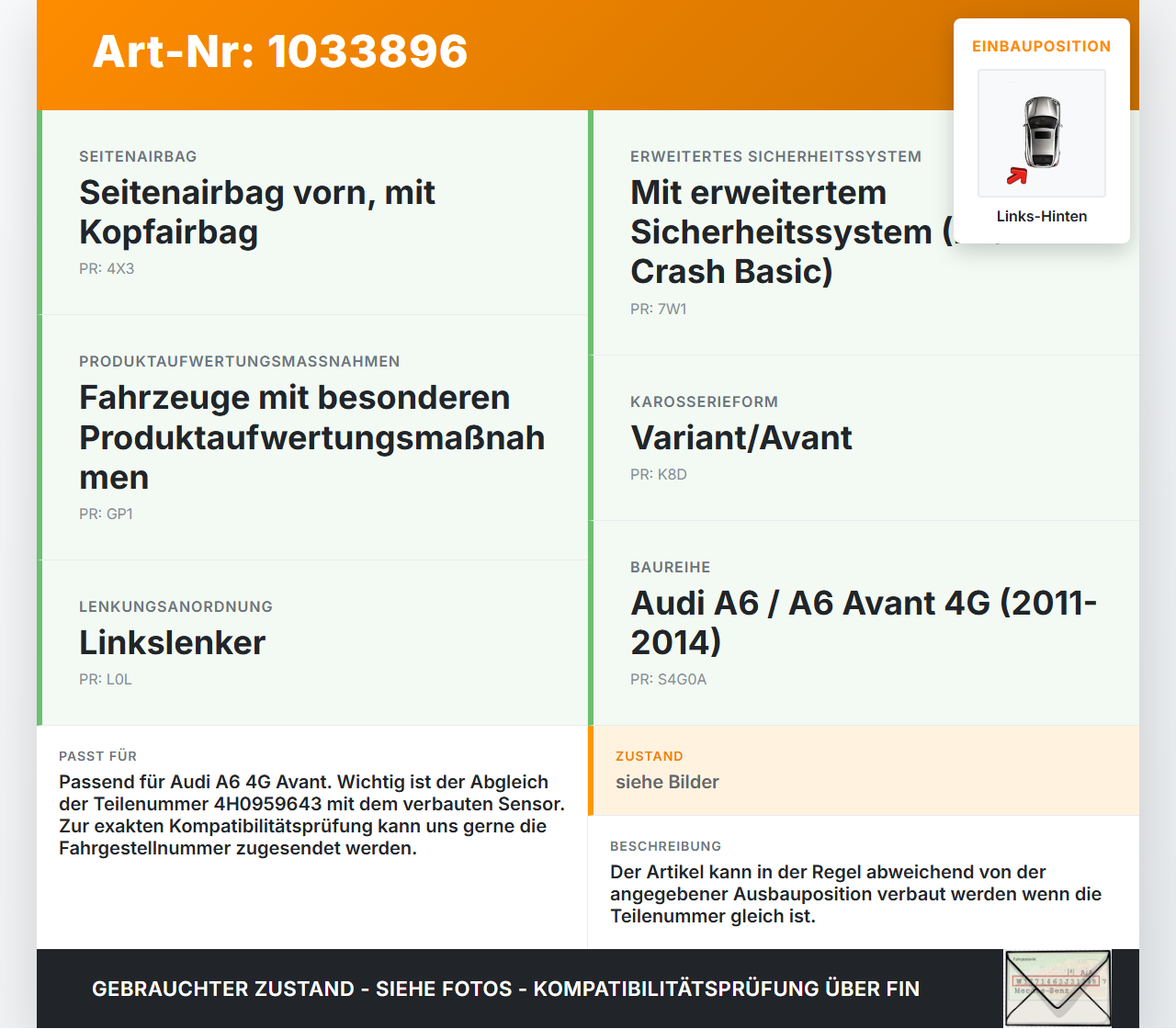Click the GEBRAUCHTER ZUSTAND footer banner text

(505, 989)
